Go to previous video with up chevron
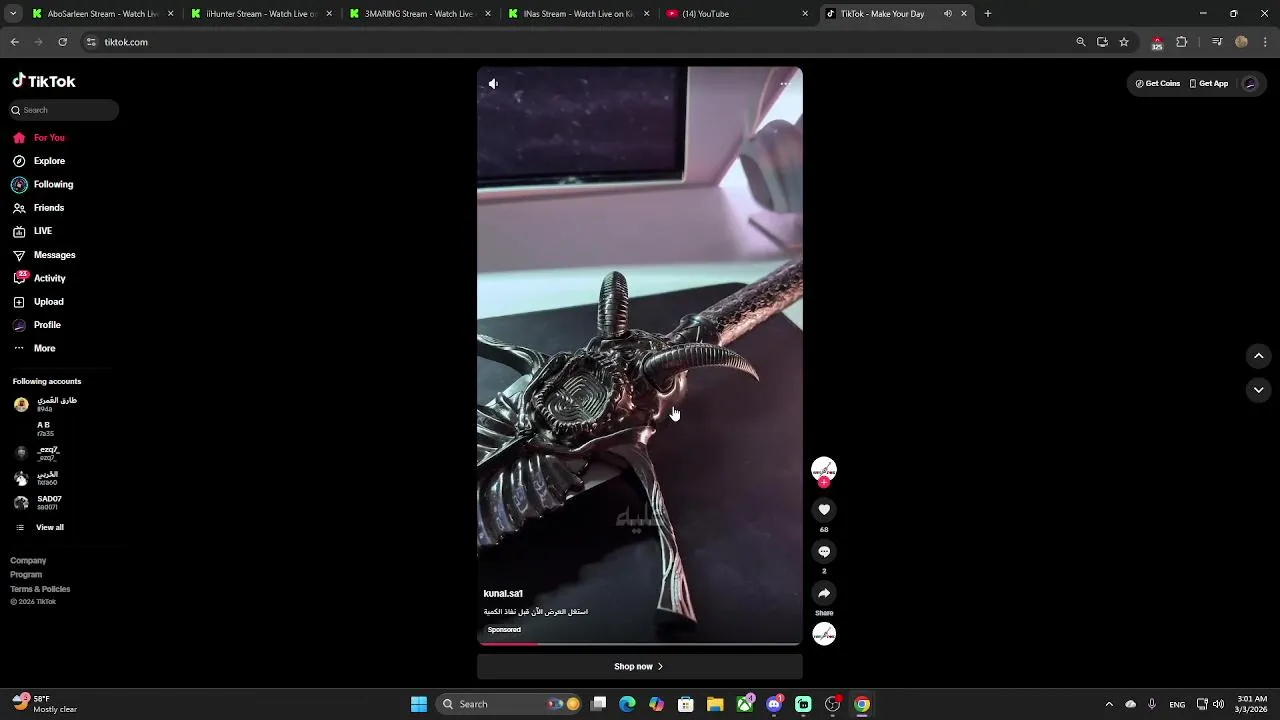 pyautogui.click(x=1259, y=356)
